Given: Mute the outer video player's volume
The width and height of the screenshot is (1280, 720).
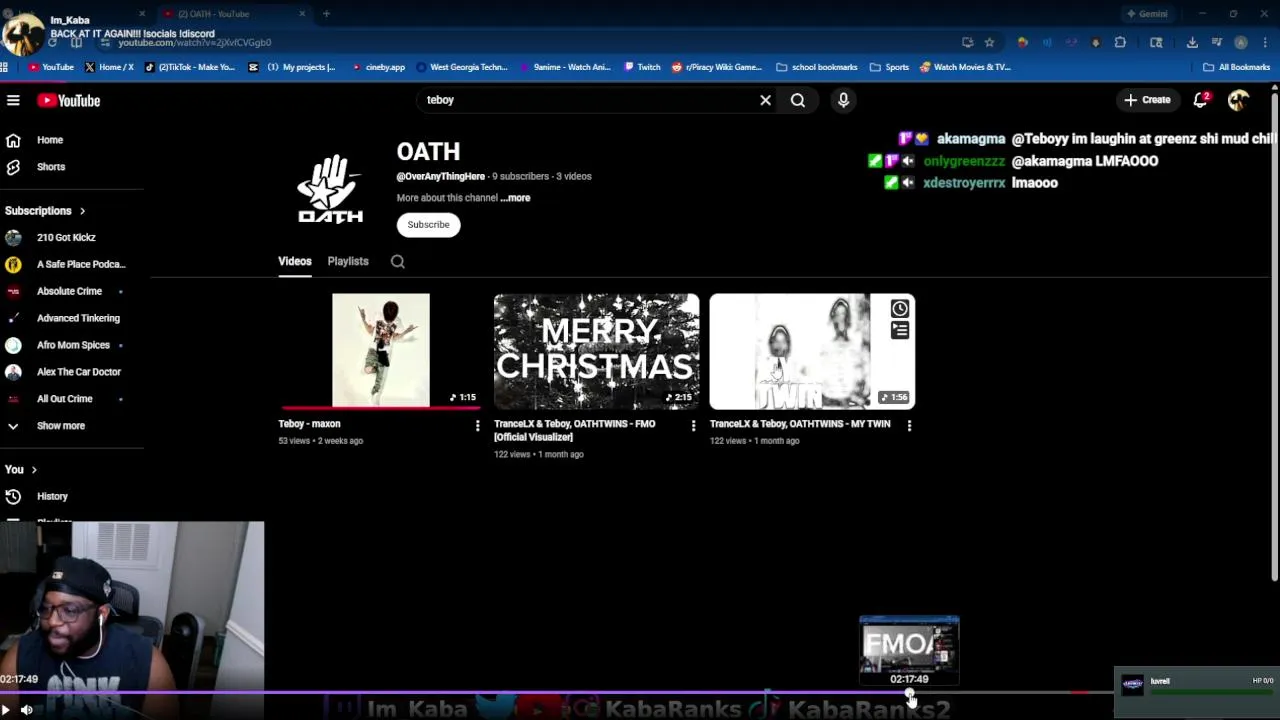Looking at the screenshot, I should (27, 710).
